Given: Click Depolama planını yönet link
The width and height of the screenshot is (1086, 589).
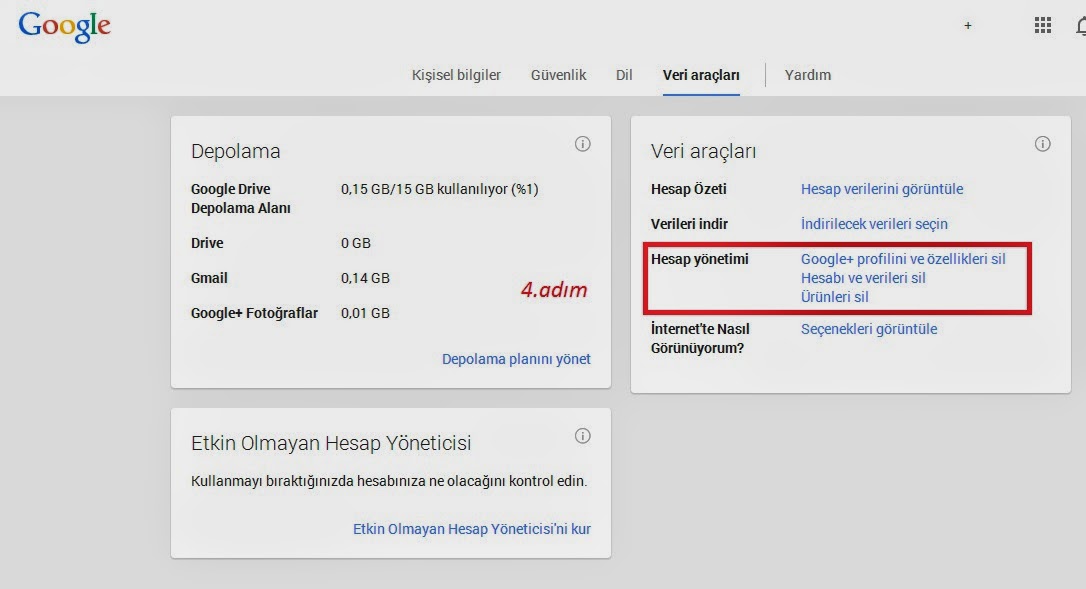Looking at the screenshot, I should 516,359.
